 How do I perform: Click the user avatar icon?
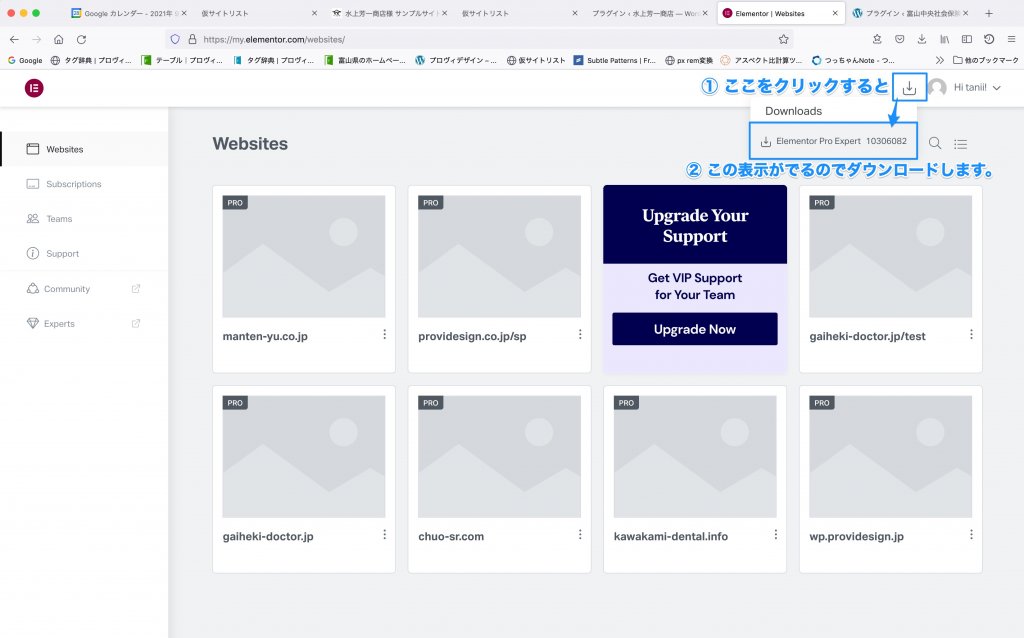coord(937,88)
